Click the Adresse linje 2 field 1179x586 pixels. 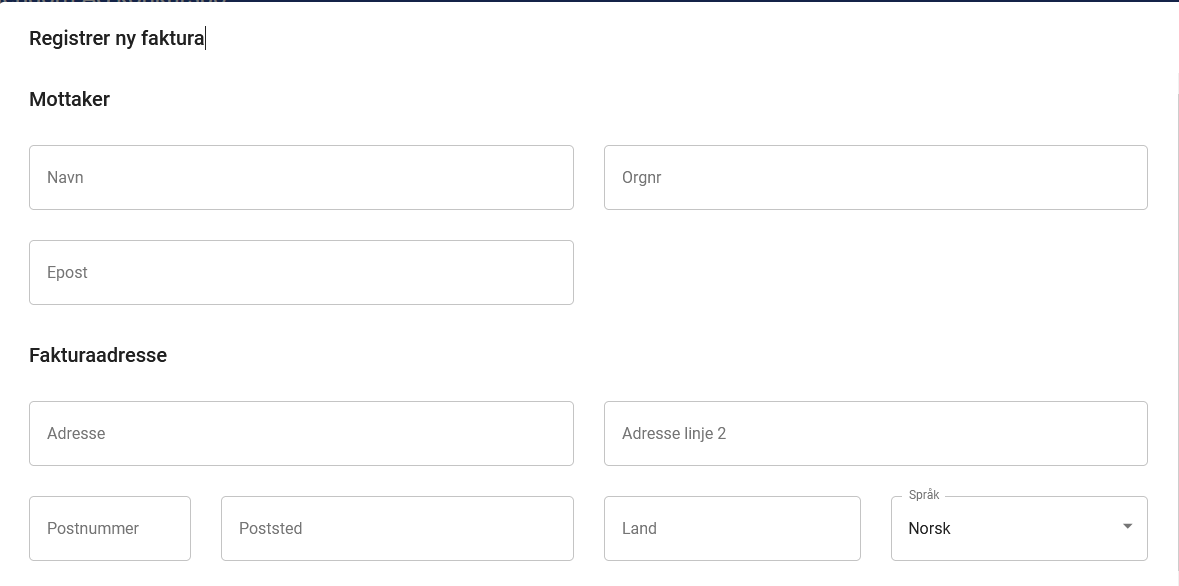coord(875,434)
